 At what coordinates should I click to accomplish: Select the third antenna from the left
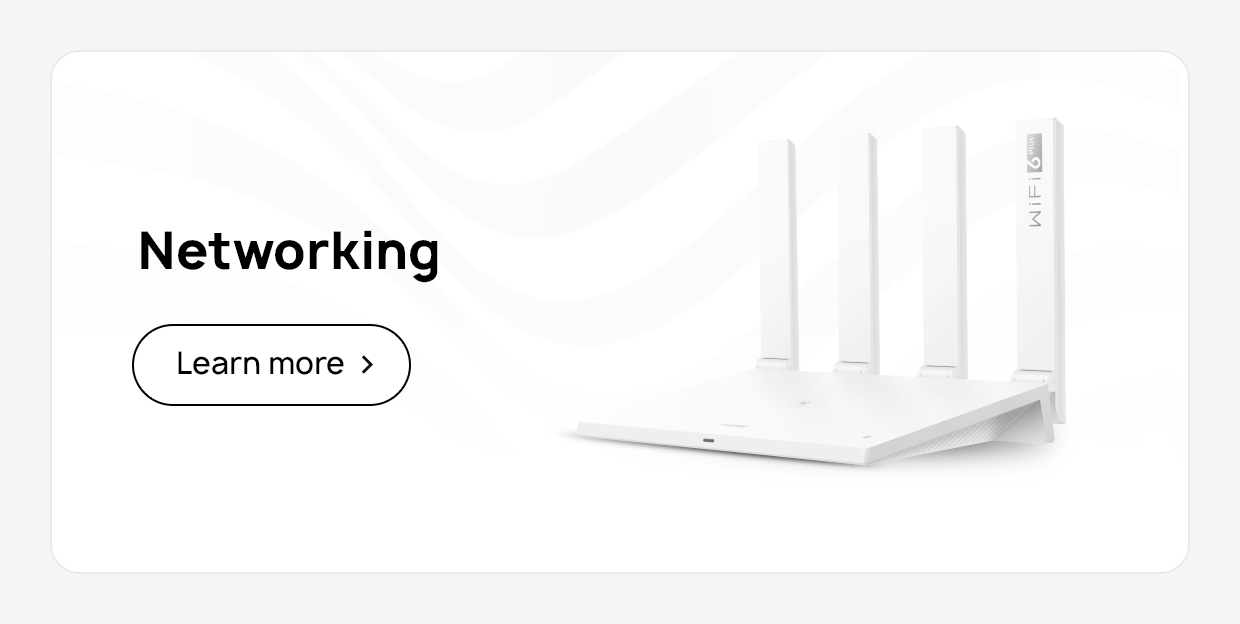[x=942, y=248]
